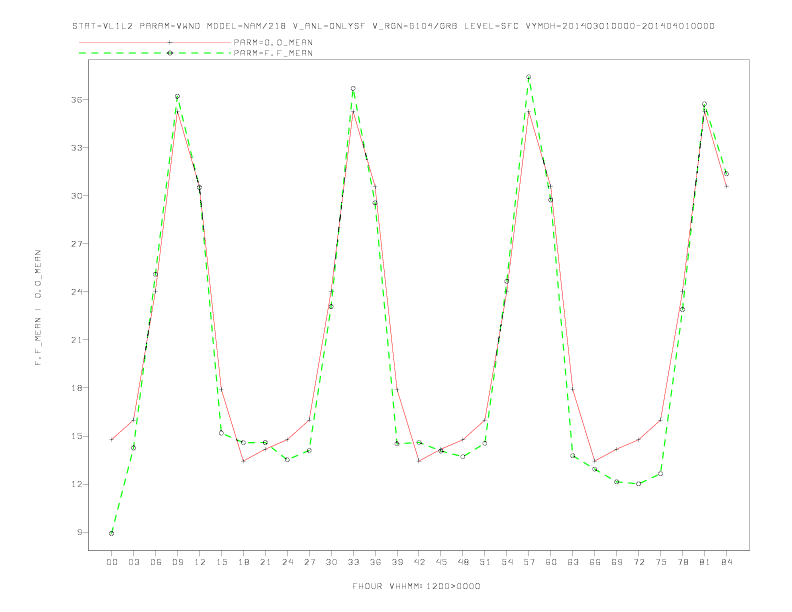Click x-axis tick label 24
The height and width of the screenshot is (612, 792).
pos(287,562)
